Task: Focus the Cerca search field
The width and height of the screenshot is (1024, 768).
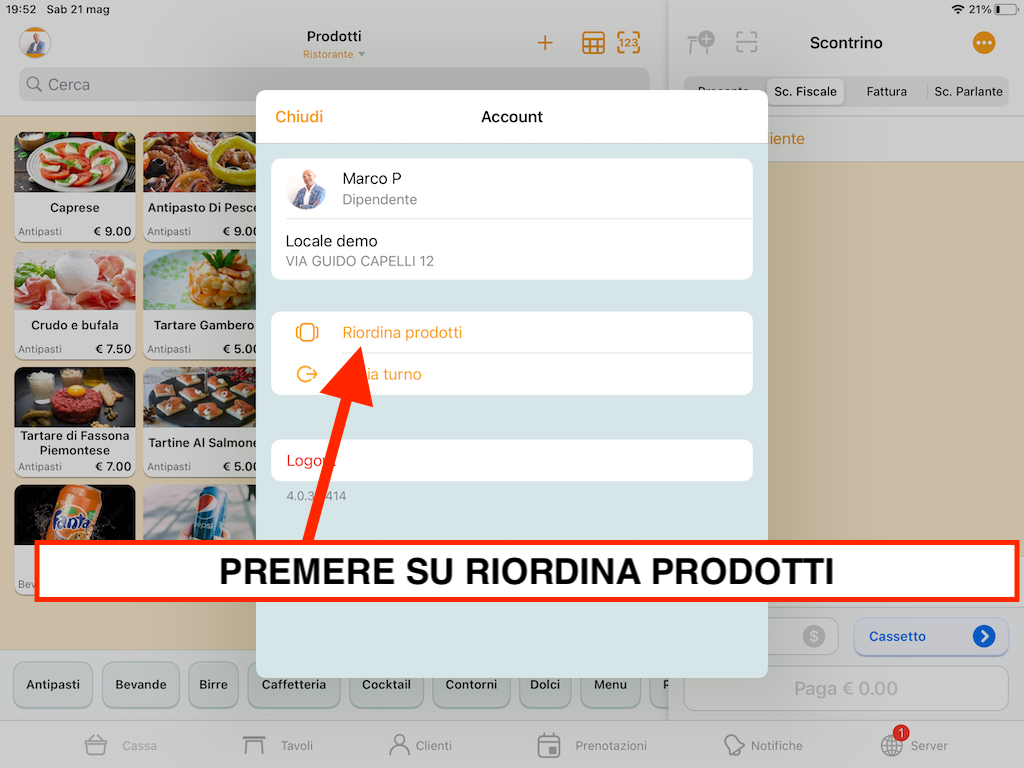Action: 334,84
